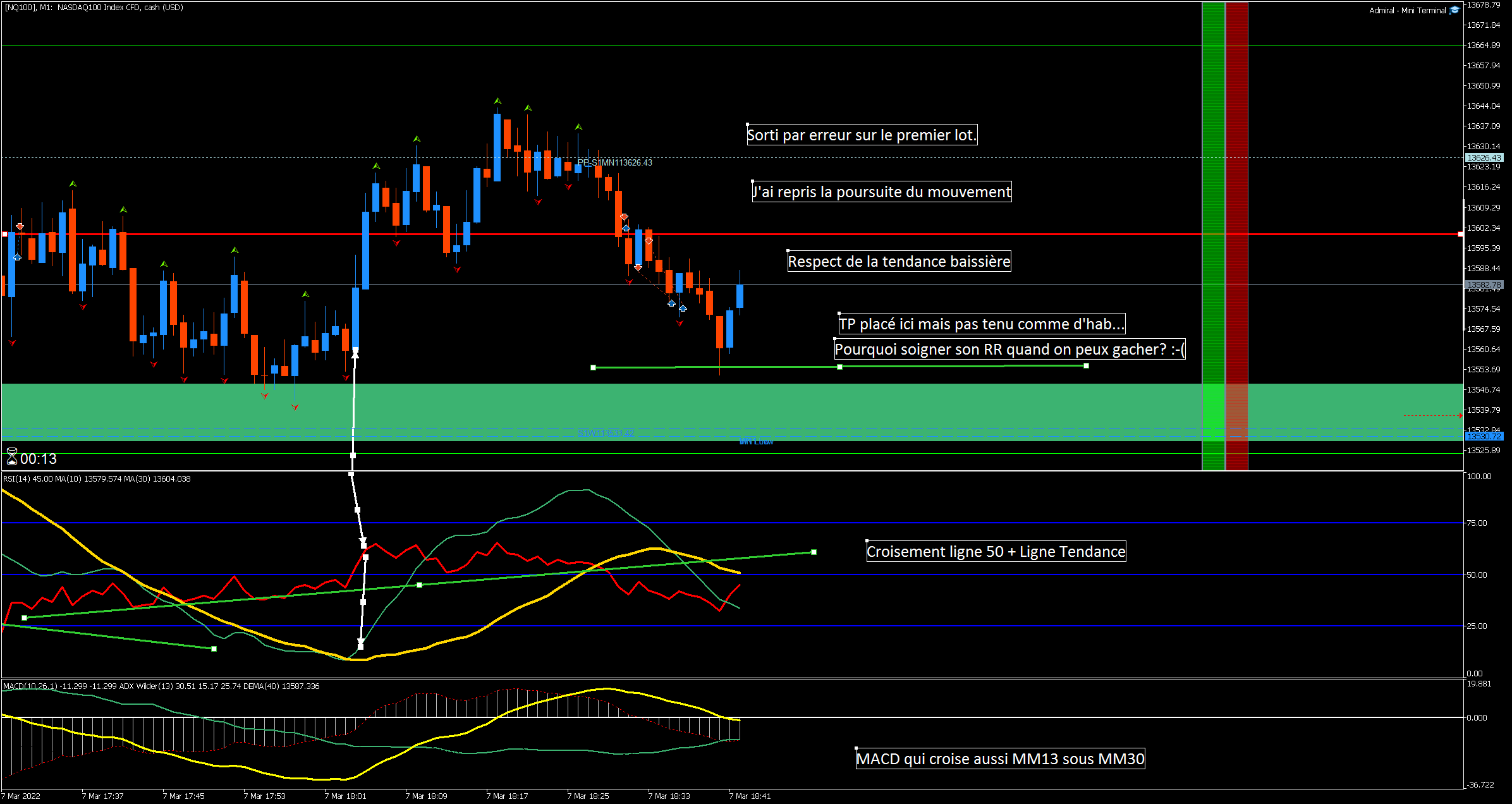The height and width of the screenshot is (804, 1512).
Task: Click the 'Pourquoi soigner son RR' text label
Action: point(1009,349)
